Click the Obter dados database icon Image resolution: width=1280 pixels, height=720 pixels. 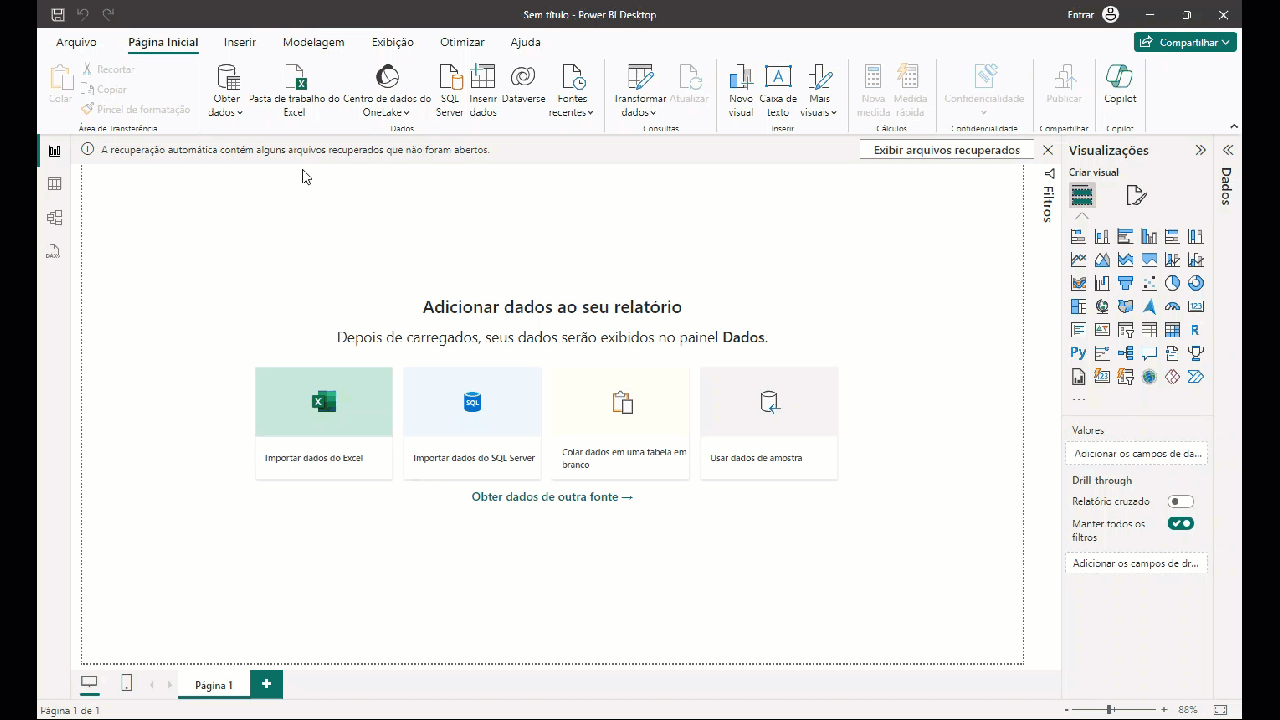click(x=228, y=77)
